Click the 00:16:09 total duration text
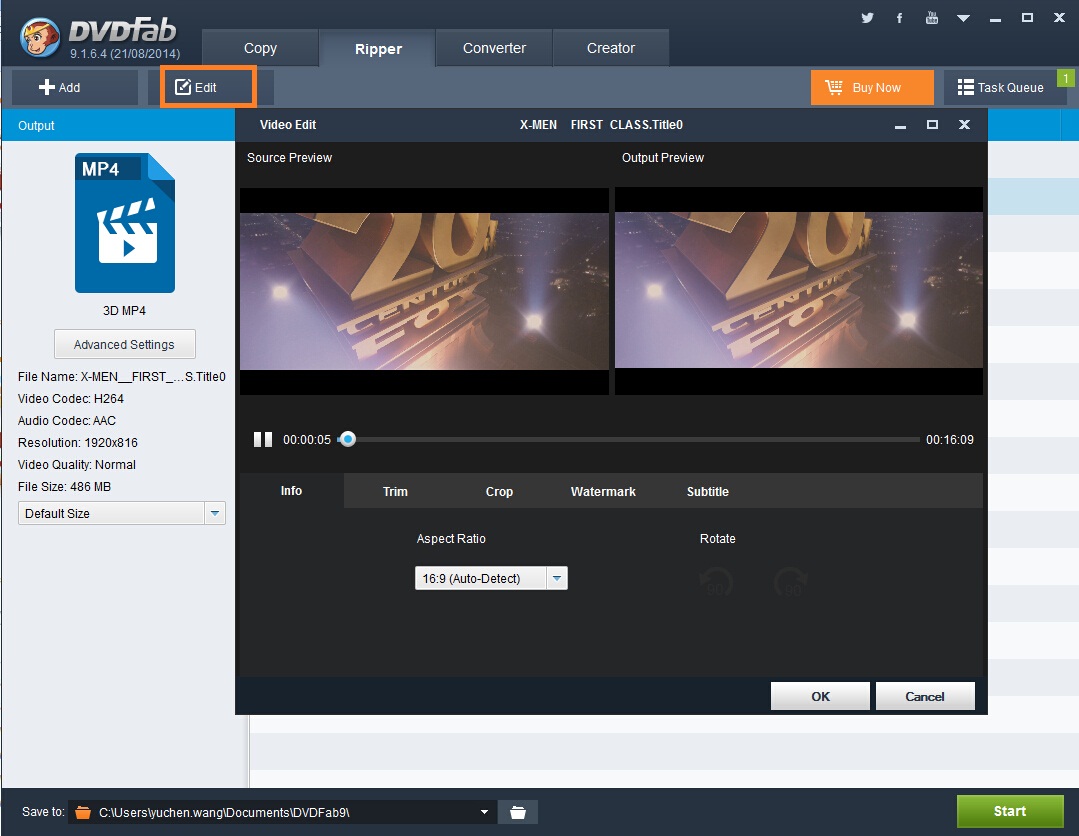 950,440
